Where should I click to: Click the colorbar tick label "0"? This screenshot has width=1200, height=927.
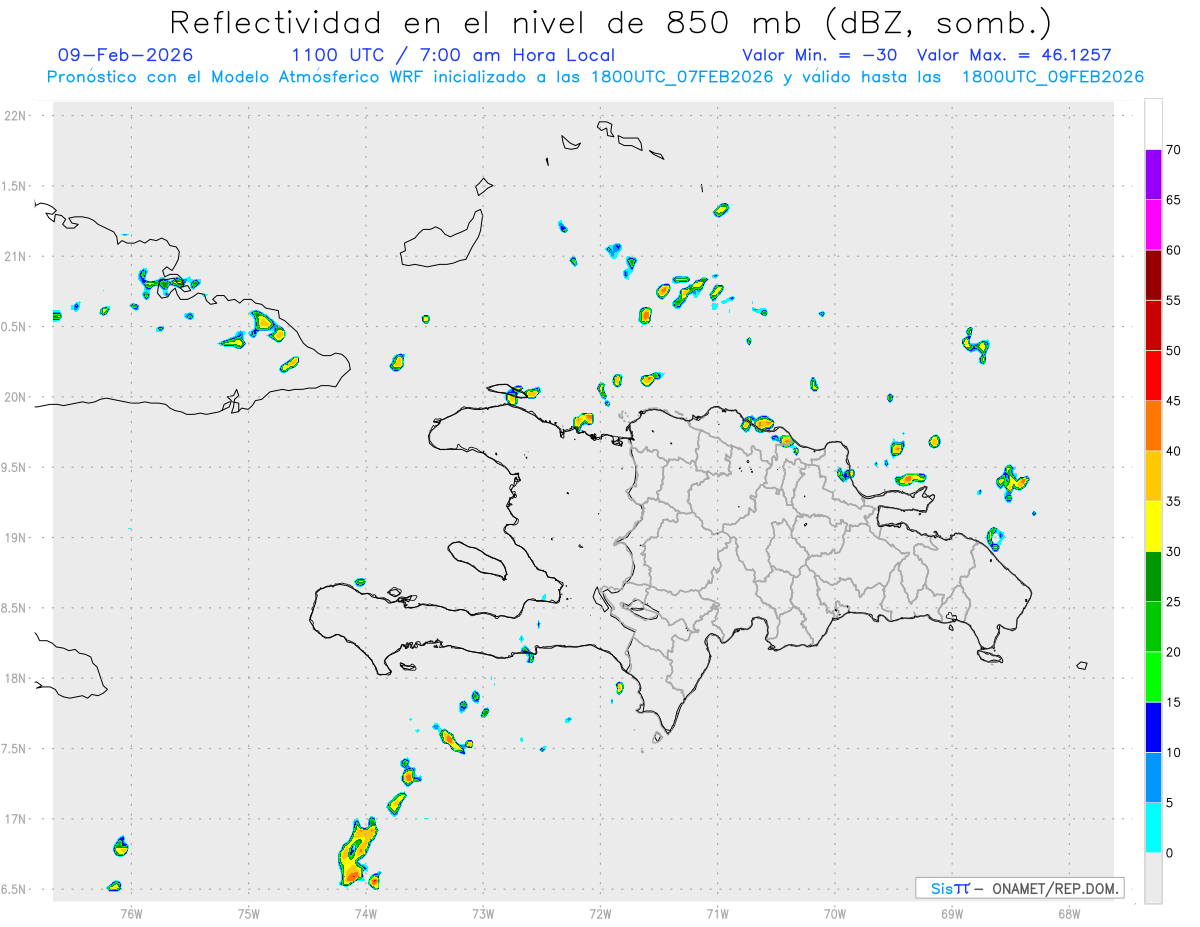[1170, 853]
